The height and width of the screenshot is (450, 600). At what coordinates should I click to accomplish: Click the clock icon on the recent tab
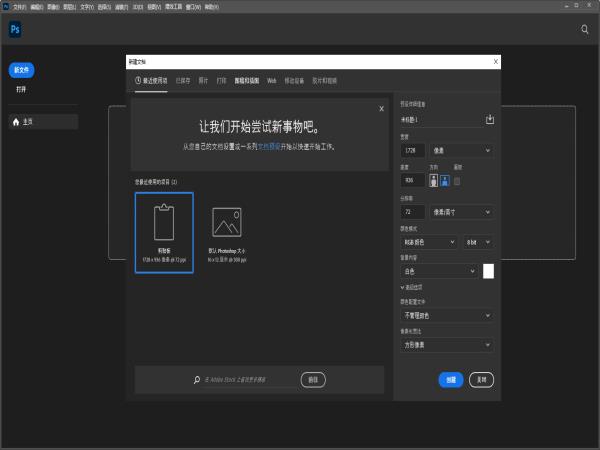click(x=138, y=80)
